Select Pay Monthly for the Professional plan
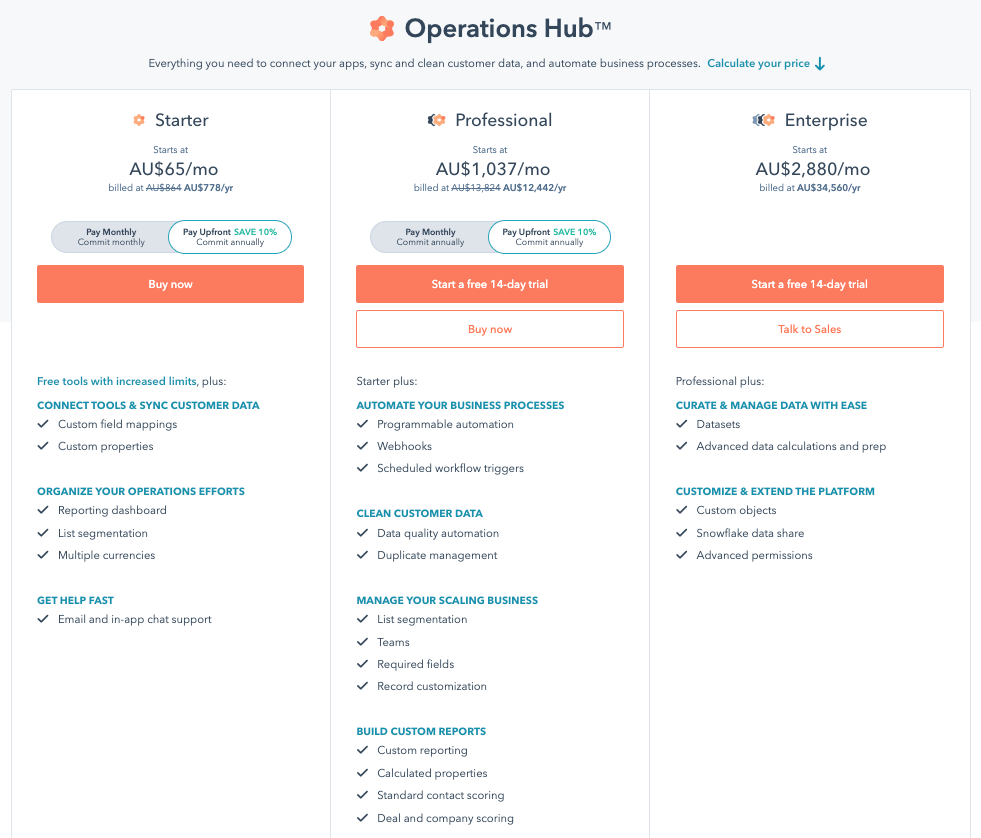Viewport: 981px width, 838px height. [430, 236]
